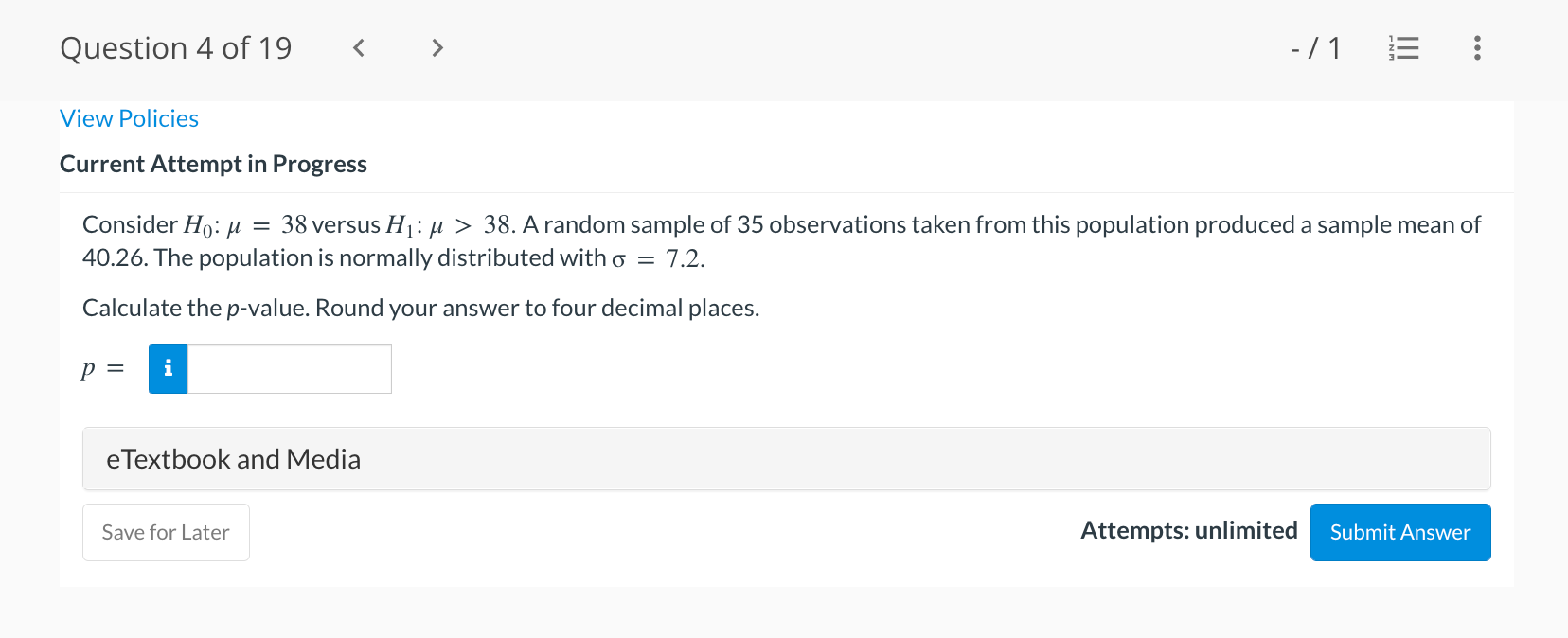
Task: Go to the previous question arrow
Action: click(x=359, y=48)
